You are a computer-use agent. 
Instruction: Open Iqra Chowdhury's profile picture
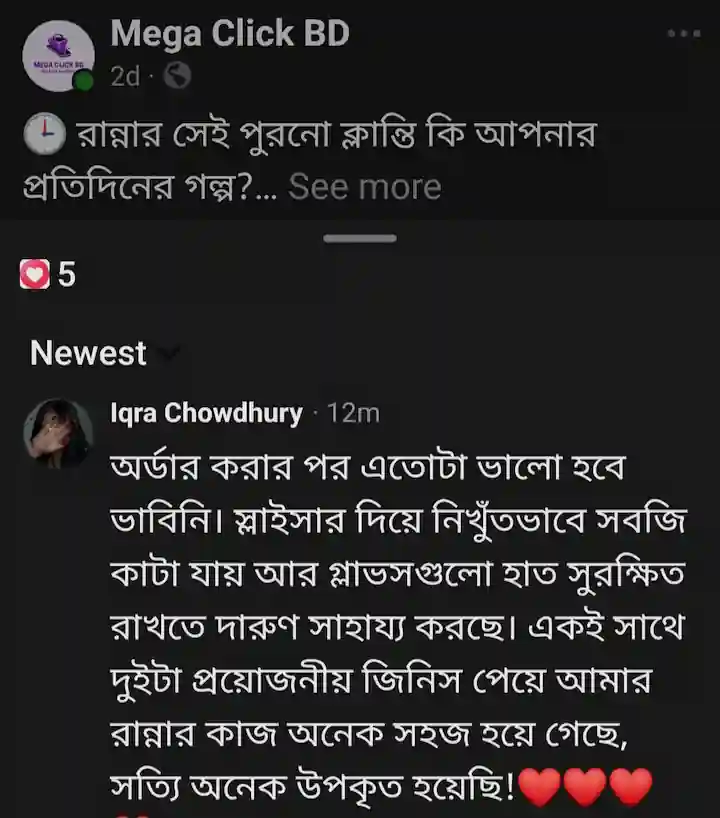click(58, 433)
